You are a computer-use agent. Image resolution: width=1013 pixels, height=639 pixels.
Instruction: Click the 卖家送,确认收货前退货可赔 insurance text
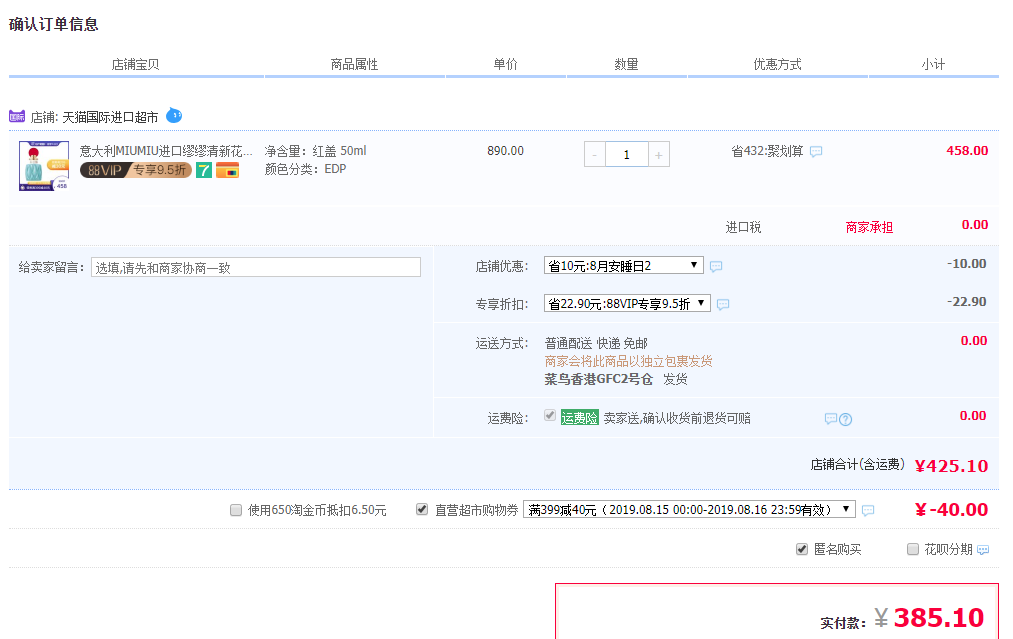(677, 418)
